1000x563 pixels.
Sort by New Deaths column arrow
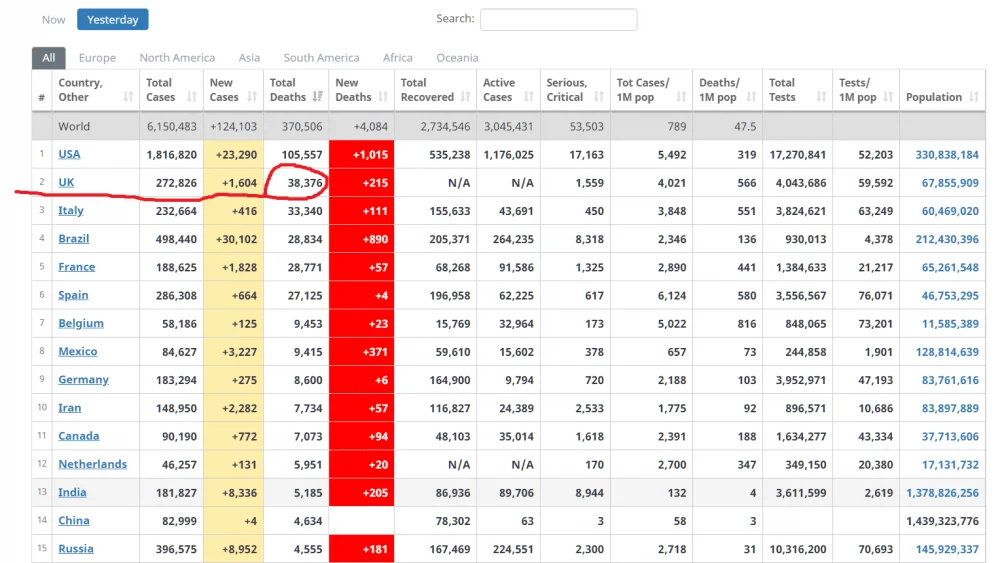(x=383, y=97)
